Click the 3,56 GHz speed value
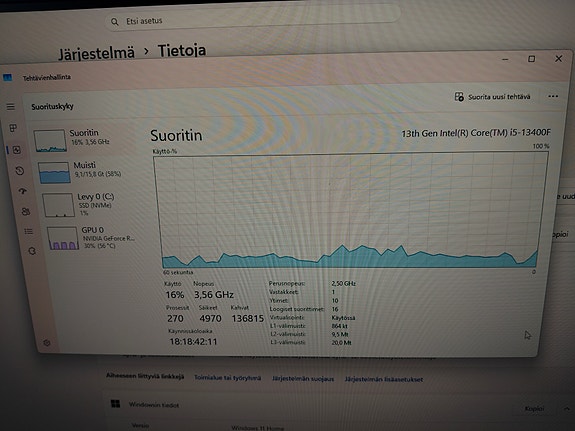The image size is (575, 431). click(x=214, y=295)
